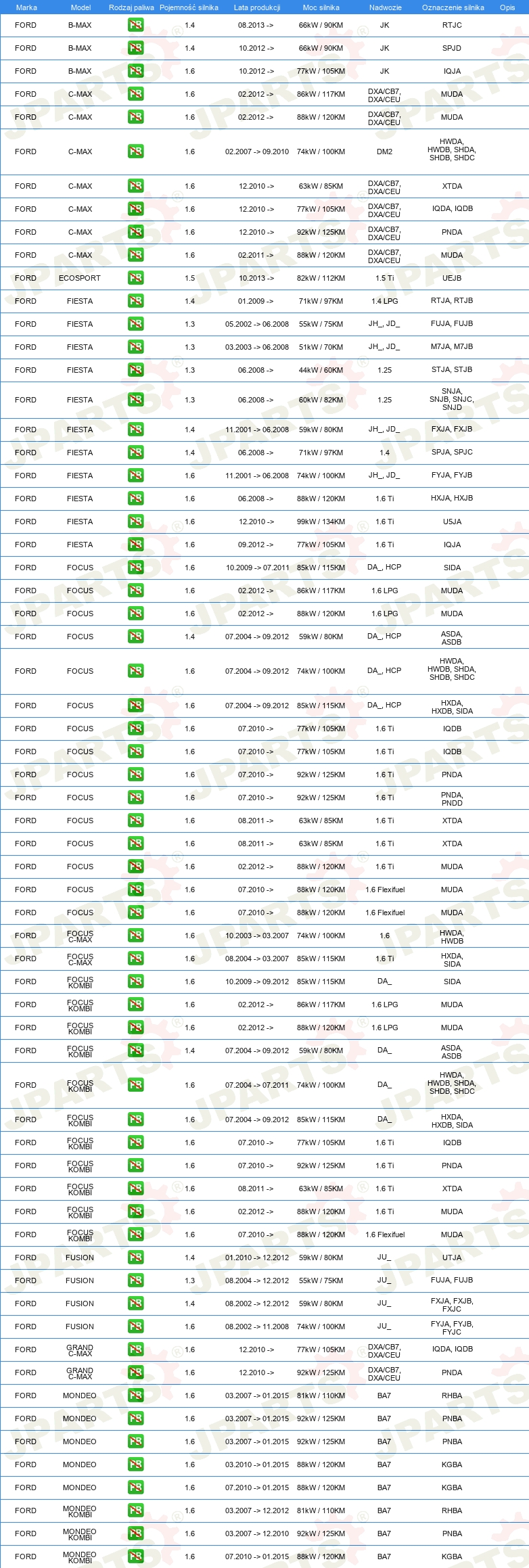The image size is (529, 1568).
Task: Click the 03.2007 -> 12.2010 date cell
Action: point(257,1534)
